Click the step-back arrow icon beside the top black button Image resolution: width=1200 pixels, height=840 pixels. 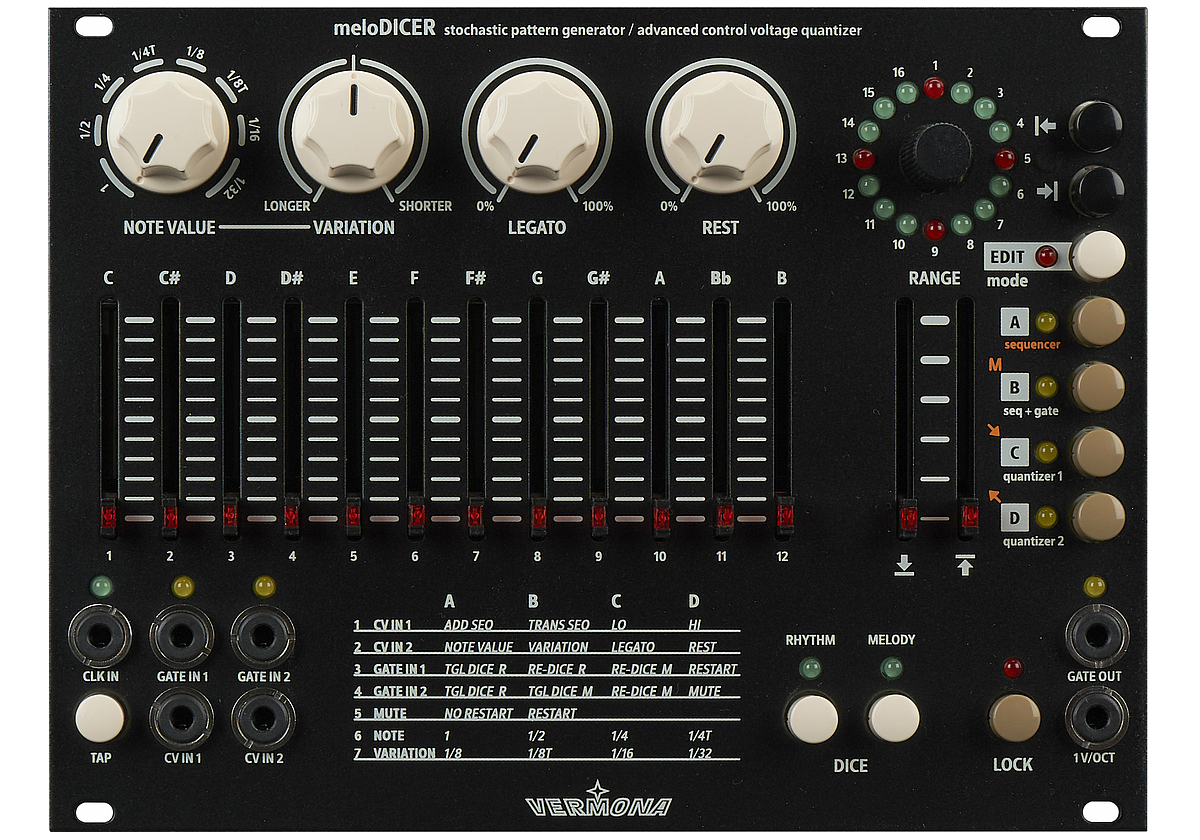pyautogui.click(x=1046, y=126)
